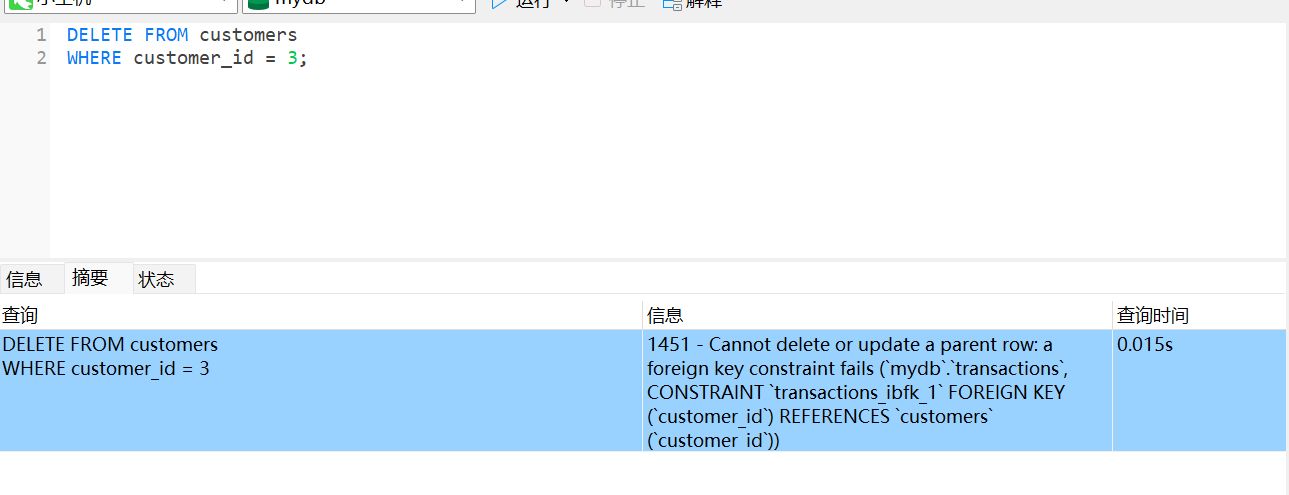Click line number 1 in the editor gutter
1289x495 pixels.
pyautogui.click(x=41, y=35)
